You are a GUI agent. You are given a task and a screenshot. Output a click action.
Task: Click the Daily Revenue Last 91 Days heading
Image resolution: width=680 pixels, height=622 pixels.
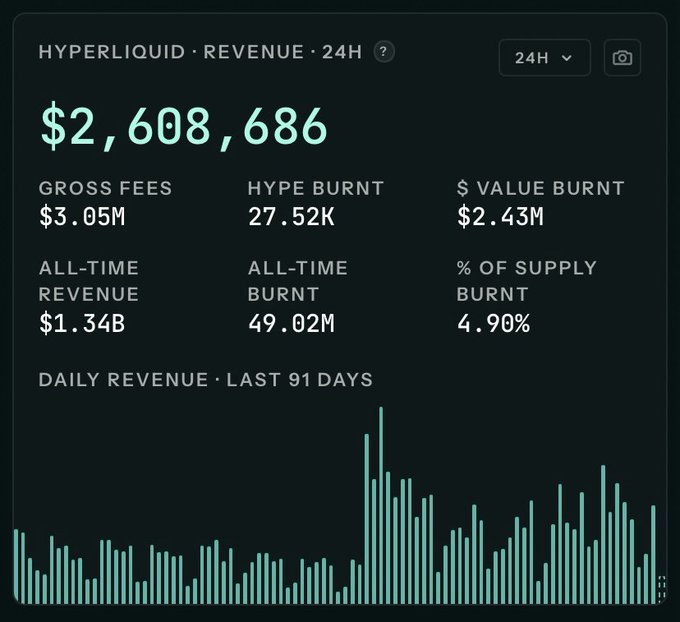point(206,380)
